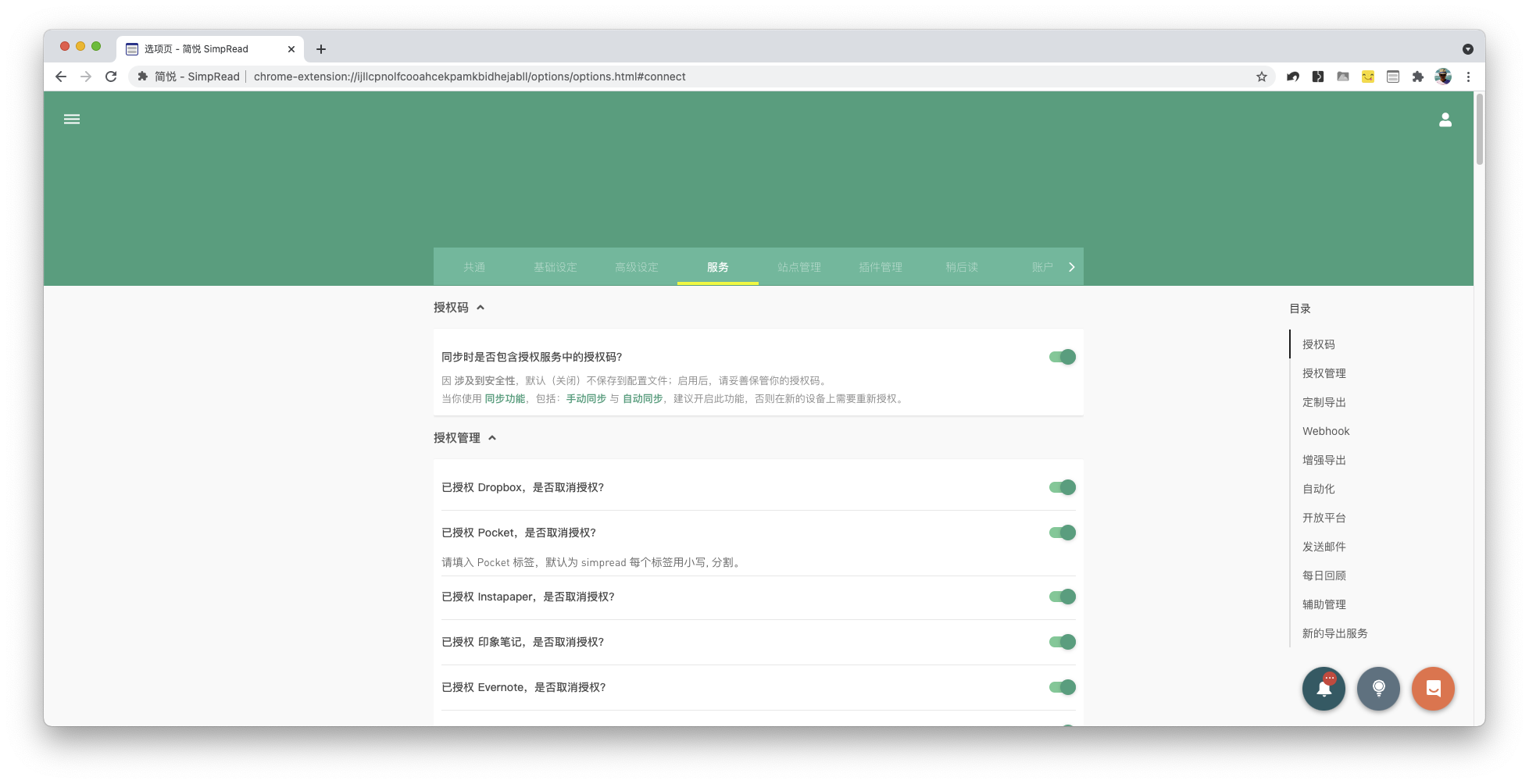Jump to 授权管理 in the table of contents
The image size is (1529, 784).
(1324, 373)
